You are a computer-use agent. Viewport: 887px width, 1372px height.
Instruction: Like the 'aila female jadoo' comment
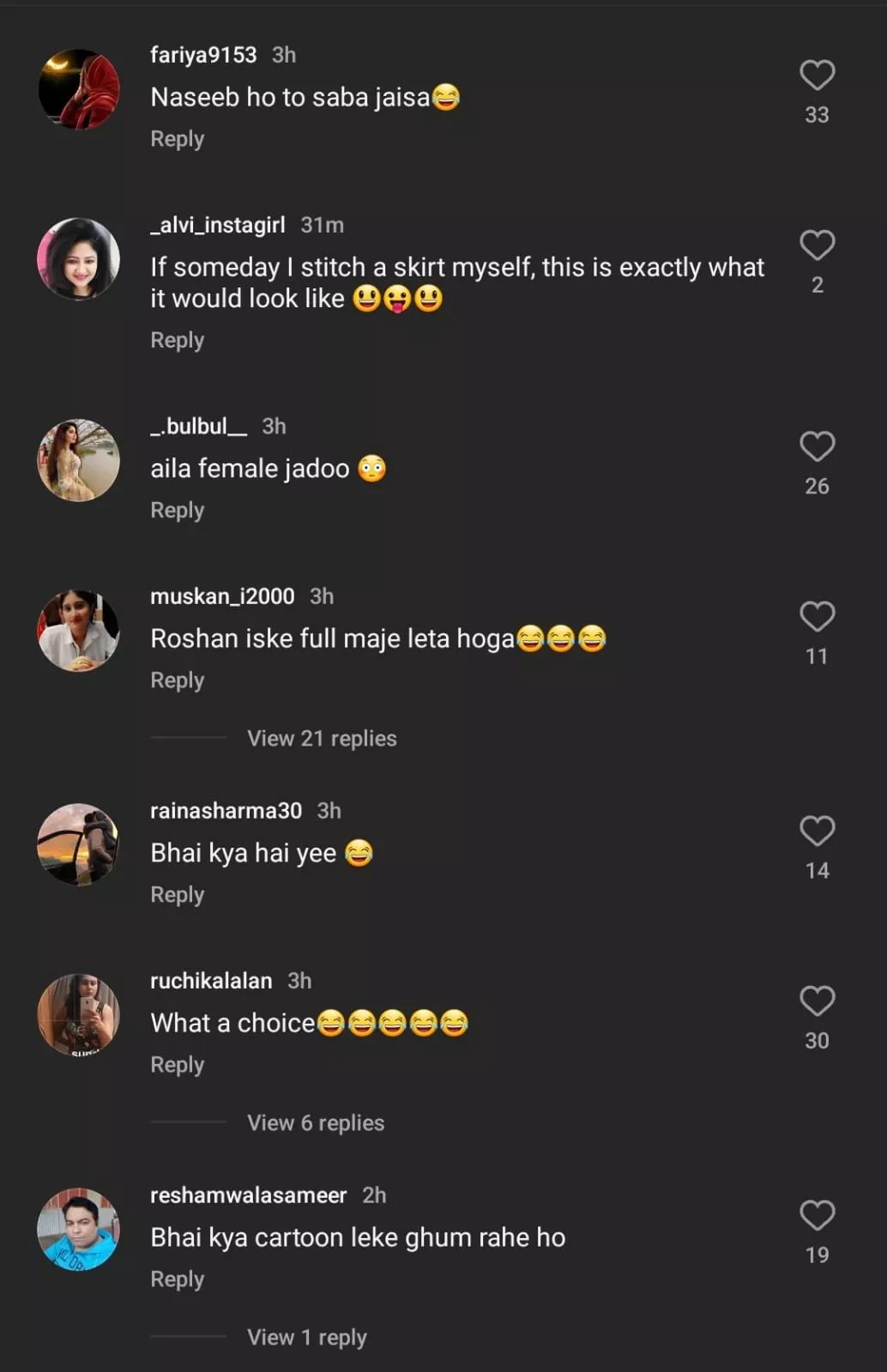pyautogui.click(x=817, y=446)
